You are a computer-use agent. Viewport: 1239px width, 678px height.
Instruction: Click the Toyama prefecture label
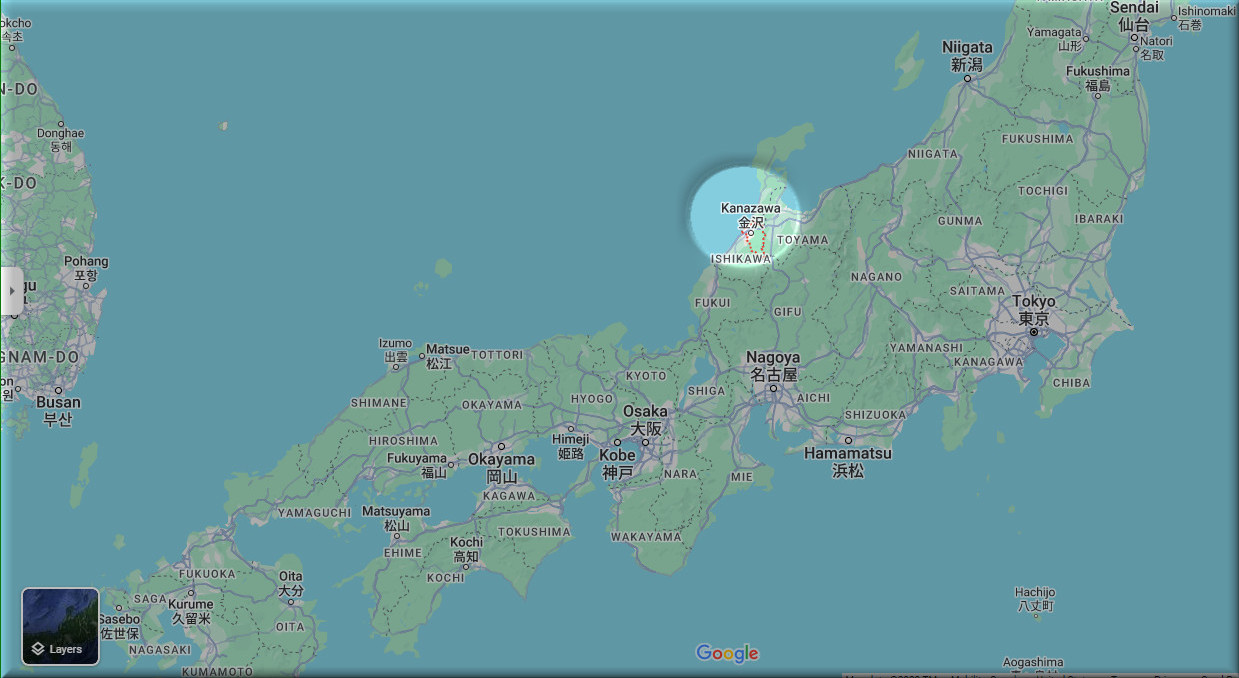[803, 240]
